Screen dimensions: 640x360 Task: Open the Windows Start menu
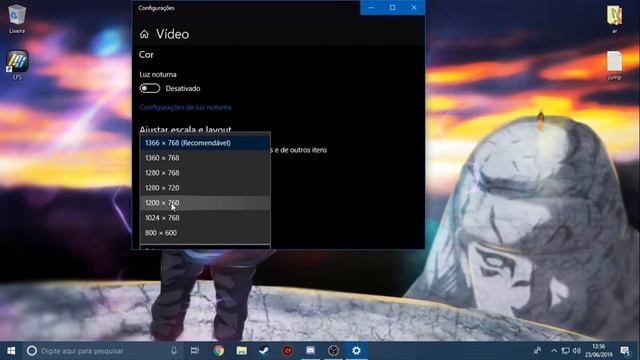pos(11,351)
